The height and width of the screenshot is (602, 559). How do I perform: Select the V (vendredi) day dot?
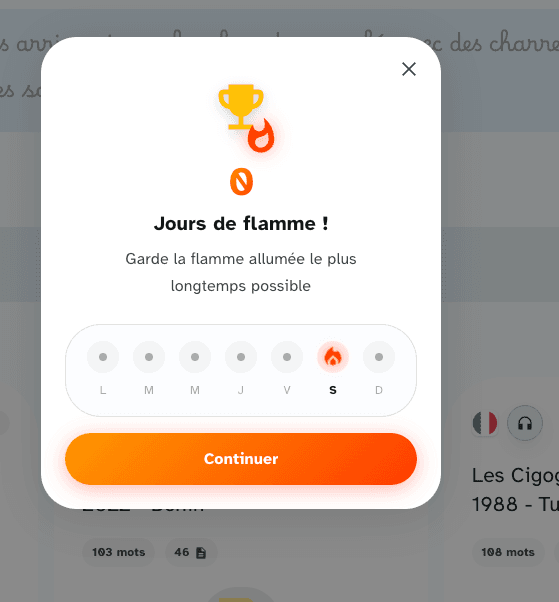287,357
